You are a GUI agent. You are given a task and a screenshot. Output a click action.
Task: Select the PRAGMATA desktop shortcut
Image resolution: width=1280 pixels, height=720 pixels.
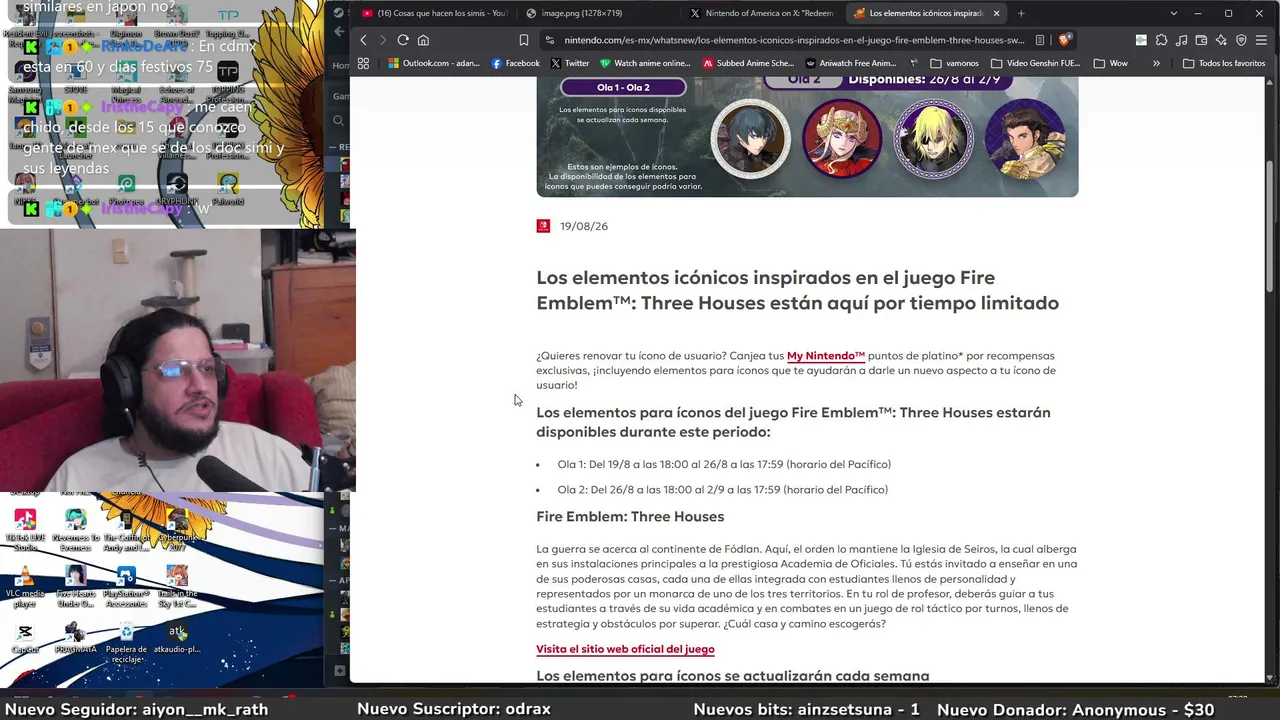click(76, 638)
